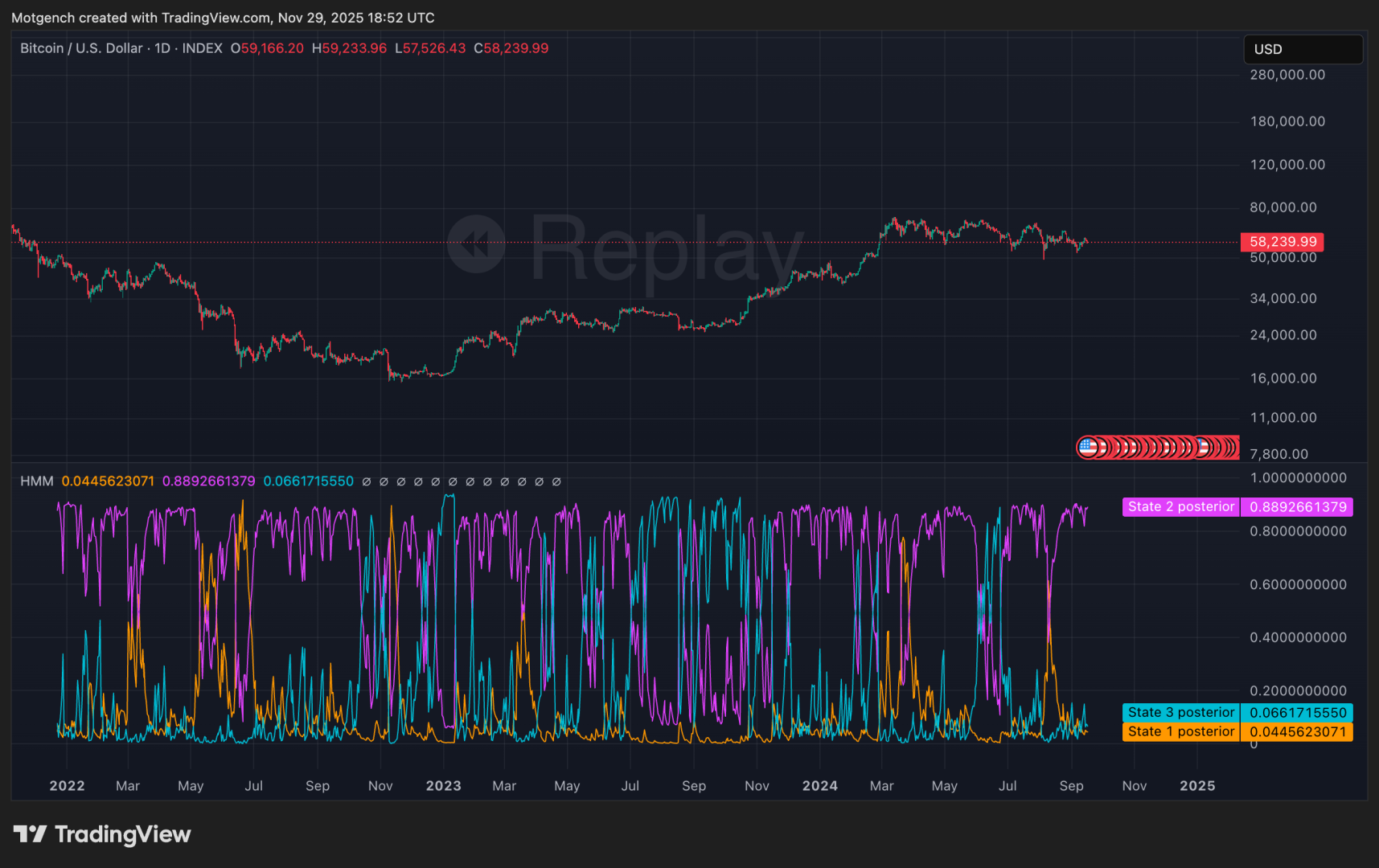The width and height of the screenshot is (1379, 868).
Task: Click the red 58,239.99 current price tag
Action: [1283, 242]
